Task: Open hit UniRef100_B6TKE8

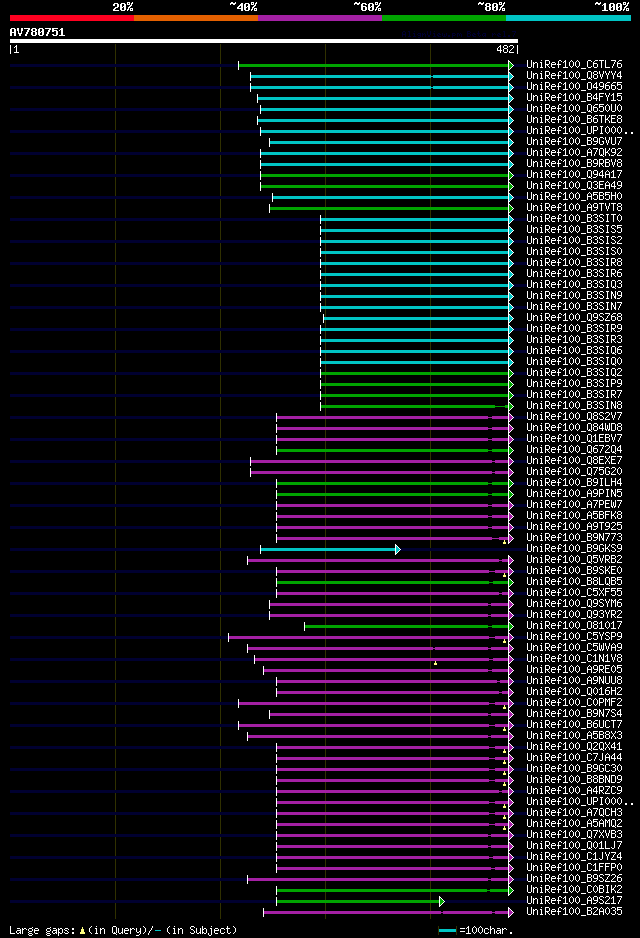Action: [574, 119]
